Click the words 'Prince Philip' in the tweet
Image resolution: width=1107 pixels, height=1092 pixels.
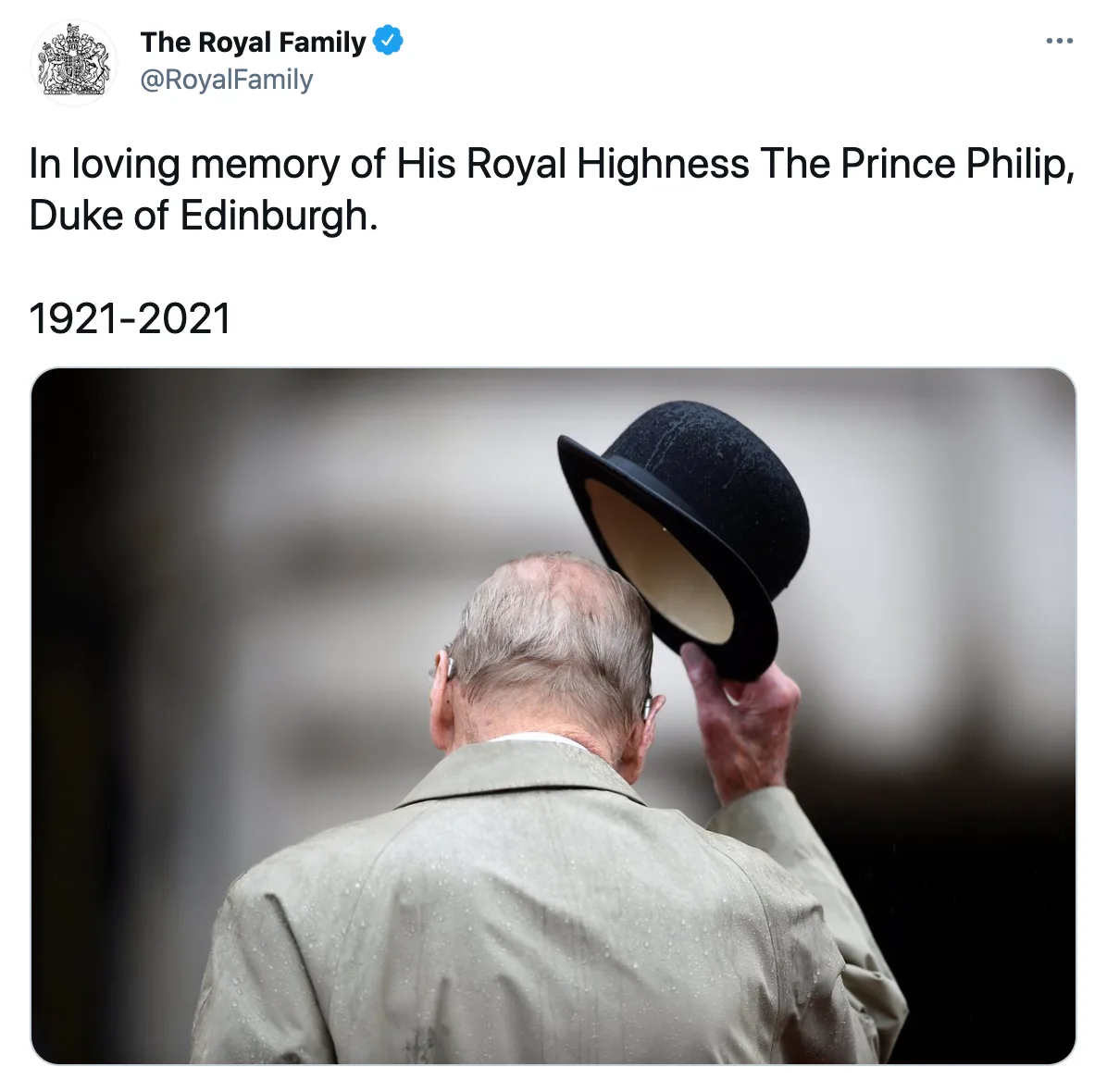coord(953,165)
